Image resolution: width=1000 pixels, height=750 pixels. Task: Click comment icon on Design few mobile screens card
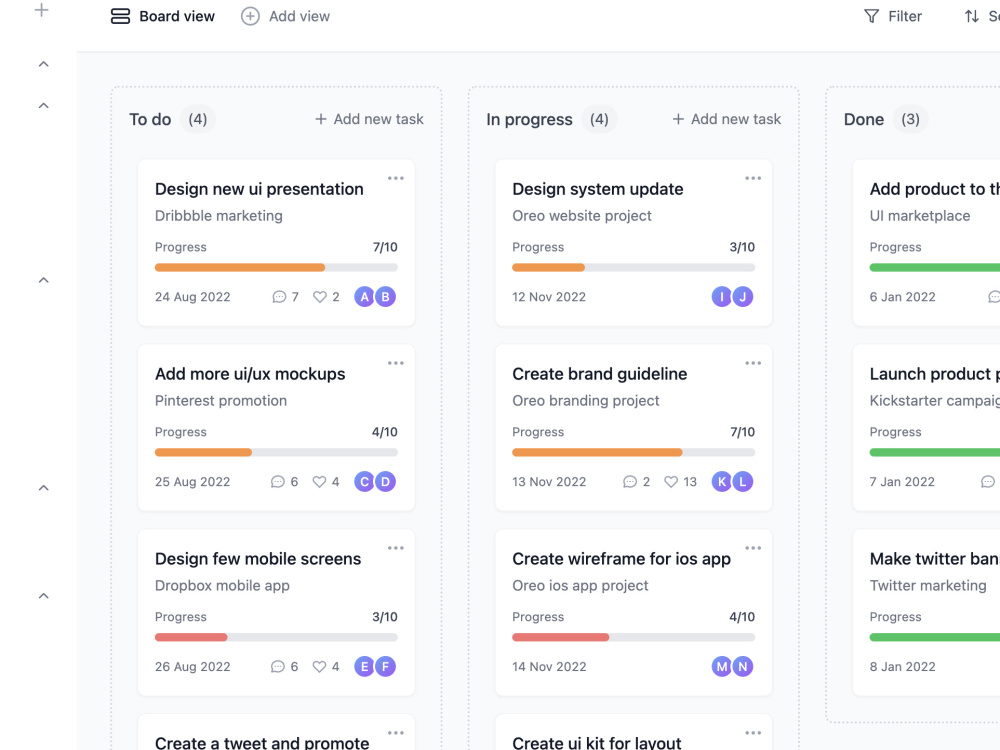277,666
